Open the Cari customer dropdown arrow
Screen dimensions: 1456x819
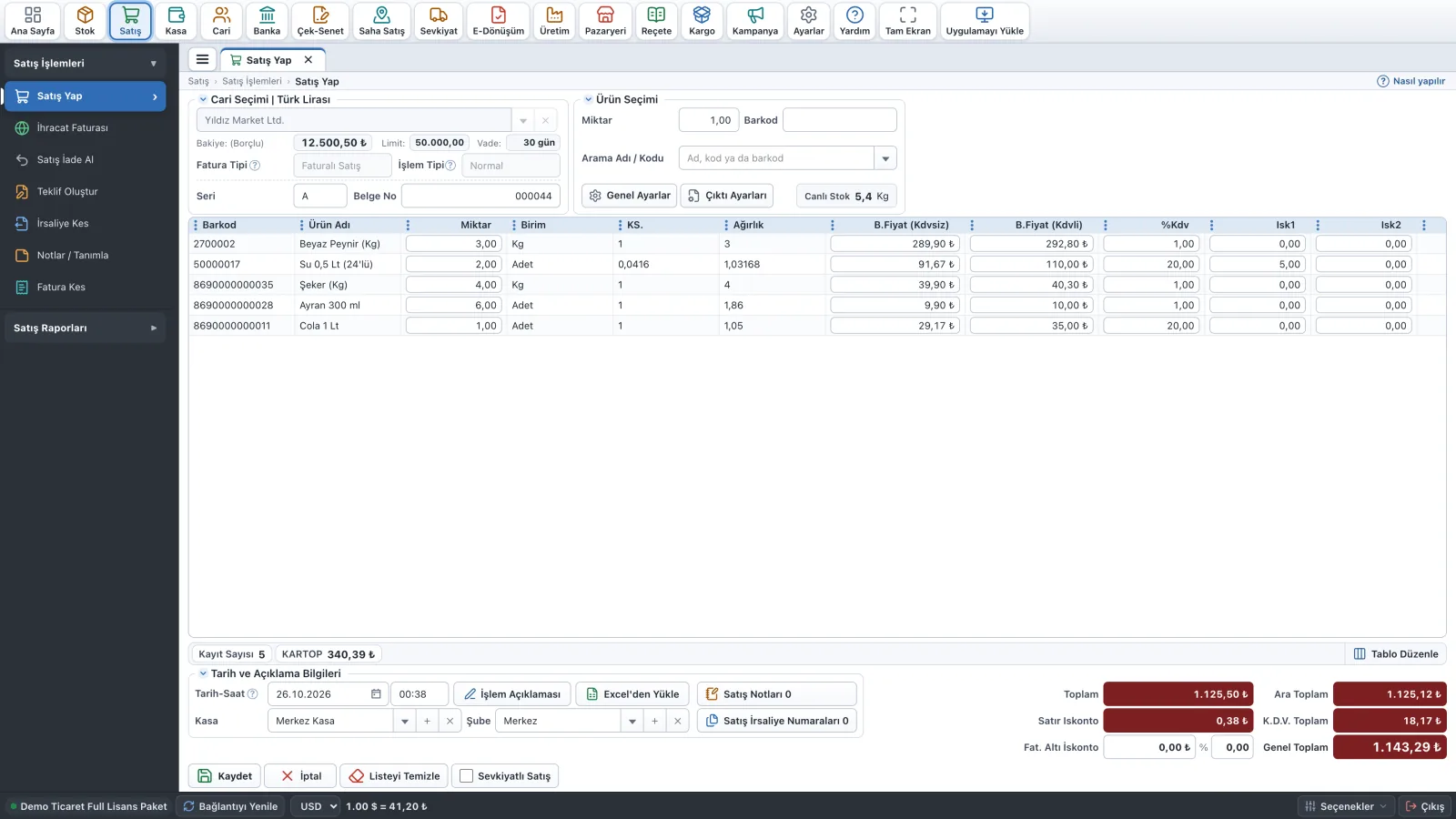coord(523,120)
